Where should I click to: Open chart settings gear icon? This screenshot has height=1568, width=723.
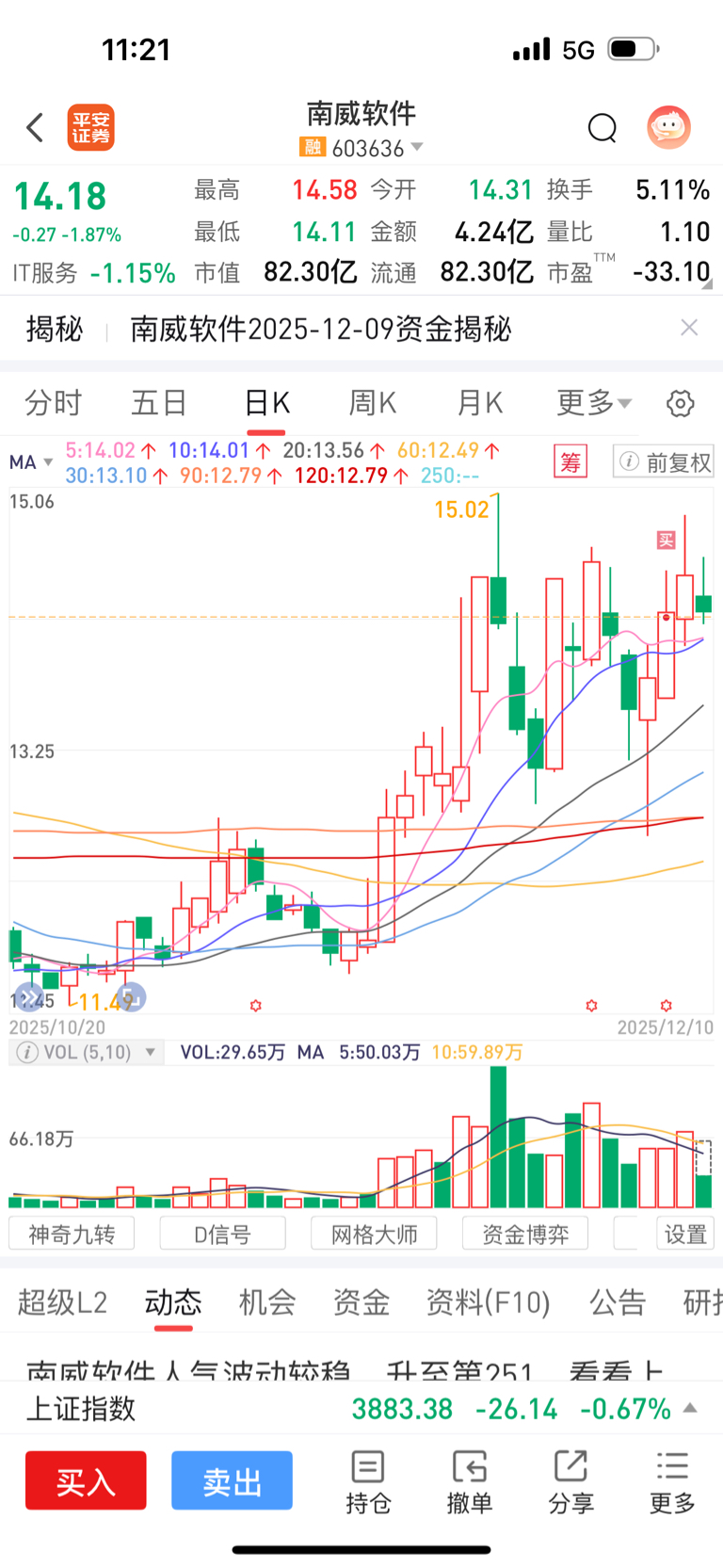point(681,404)
